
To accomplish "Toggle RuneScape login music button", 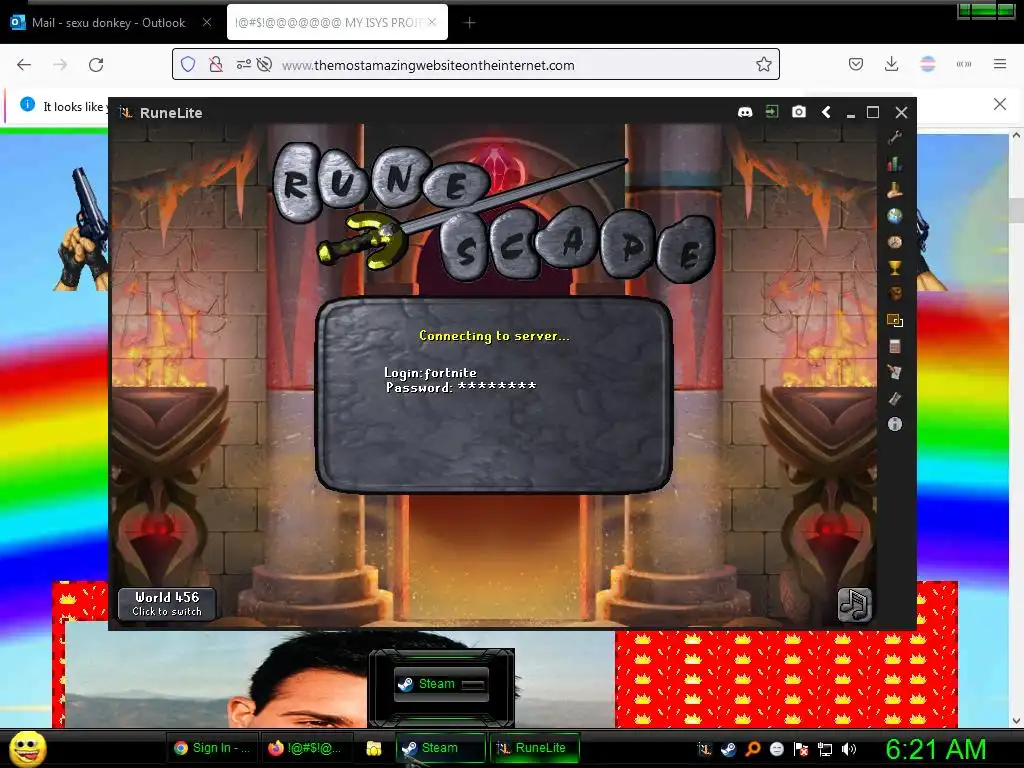I will (x=855, y=605).
